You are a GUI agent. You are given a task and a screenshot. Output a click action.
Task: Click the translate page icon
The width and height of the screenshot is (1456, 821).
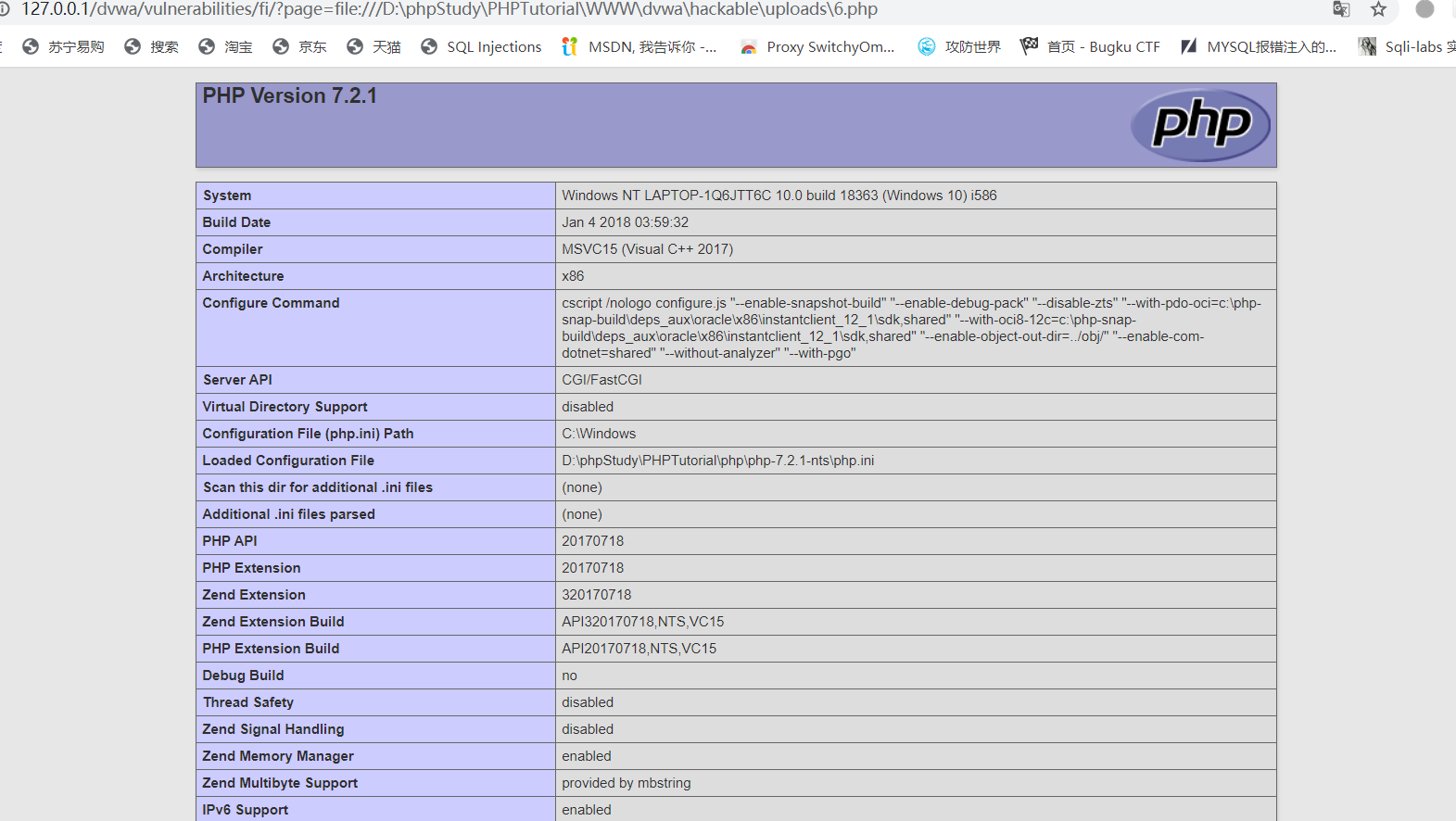click(x=1340, y=9)
